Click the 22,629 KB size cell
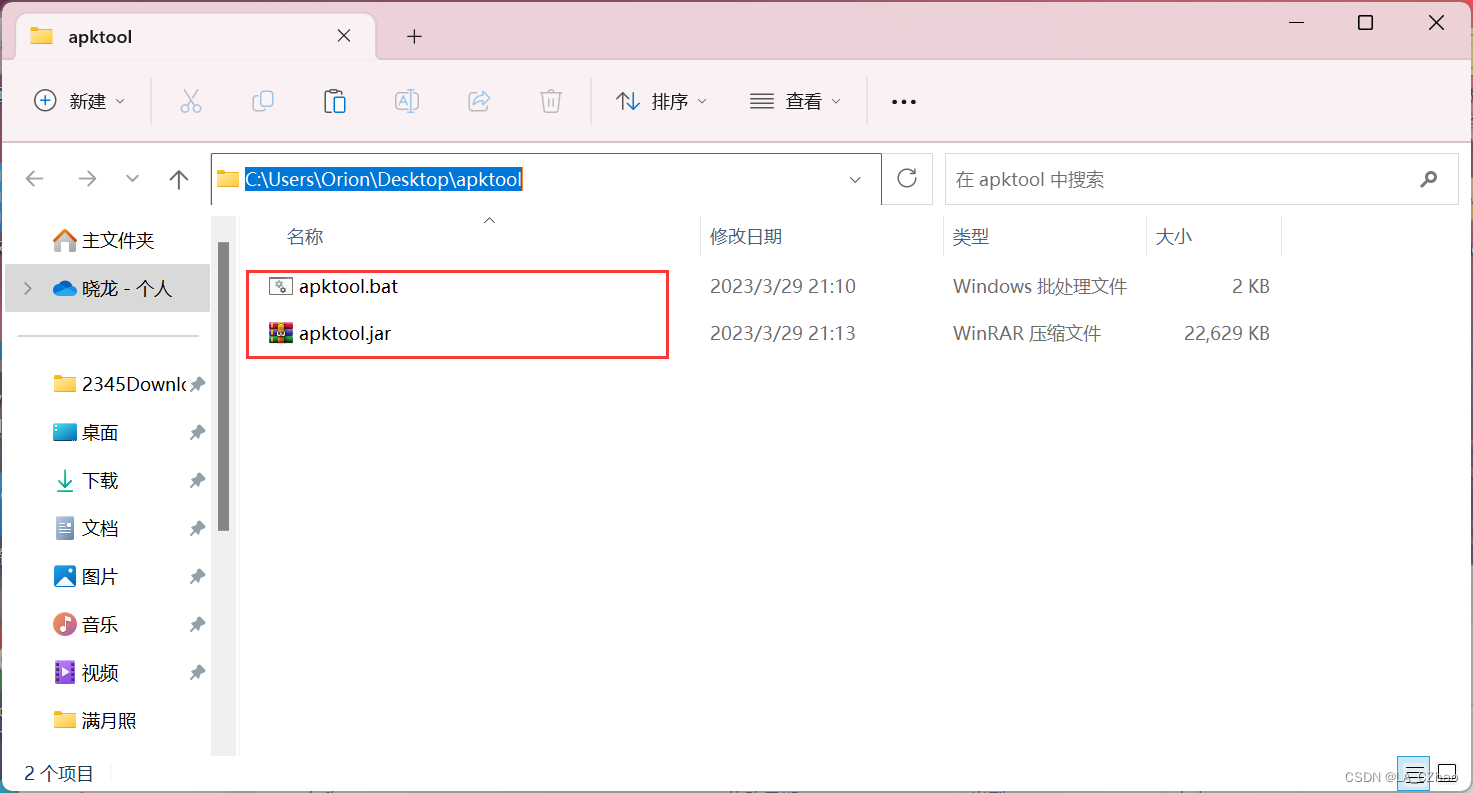 pos(1227,333)
